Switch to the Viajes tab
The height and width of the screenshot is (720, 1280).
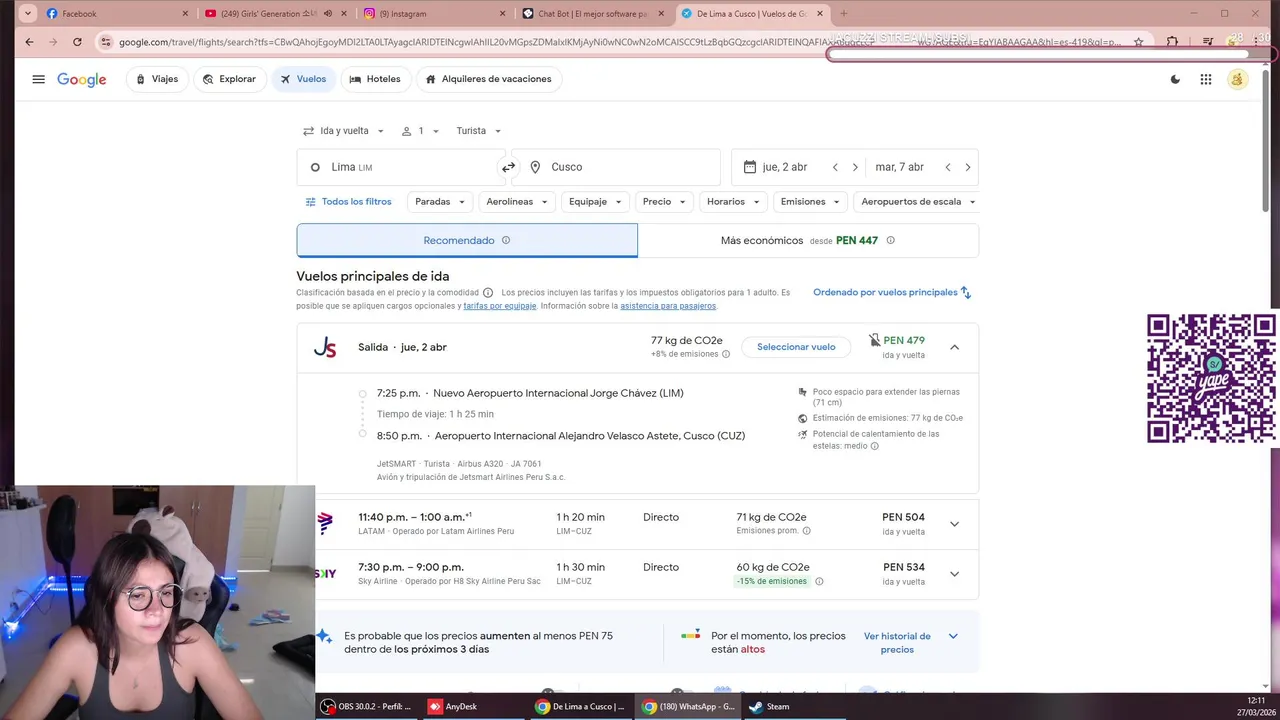point(157,79)
